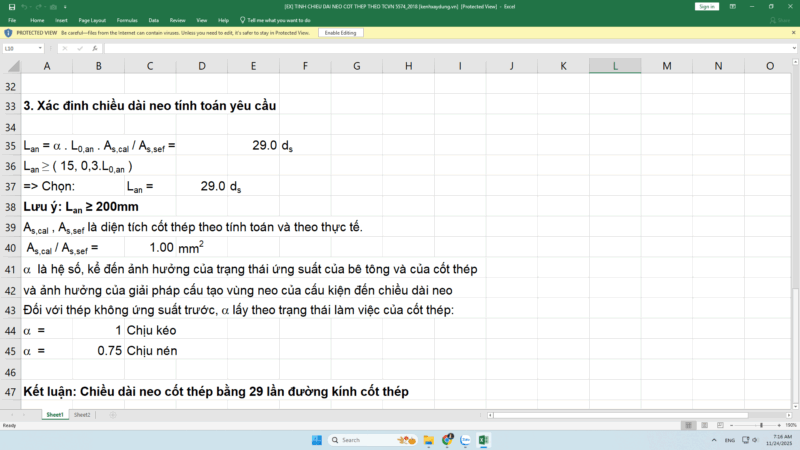This screenshot has height=450, width=800.
Task: Open the Zalo app in taskbar
Action: (464, 440)
